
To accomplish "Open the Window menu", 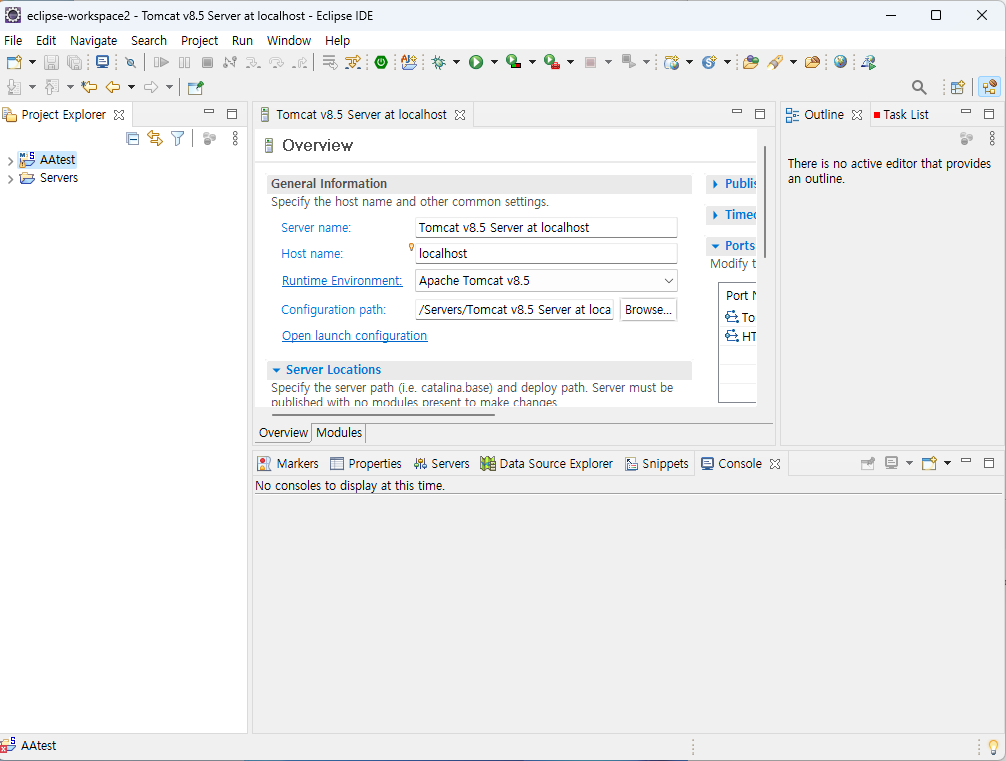I will click(x=289, y=40).
